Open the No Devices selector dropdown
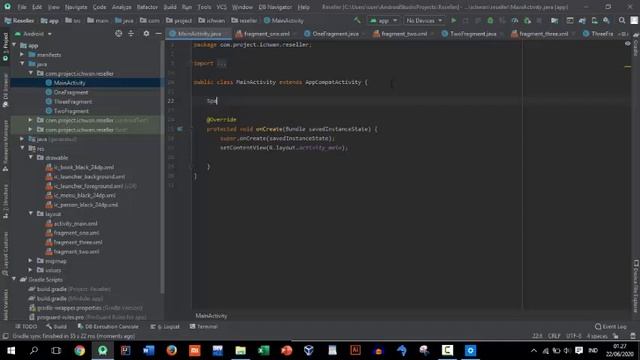The width and height of the screenshot is (640, 360). coord(424,20)
